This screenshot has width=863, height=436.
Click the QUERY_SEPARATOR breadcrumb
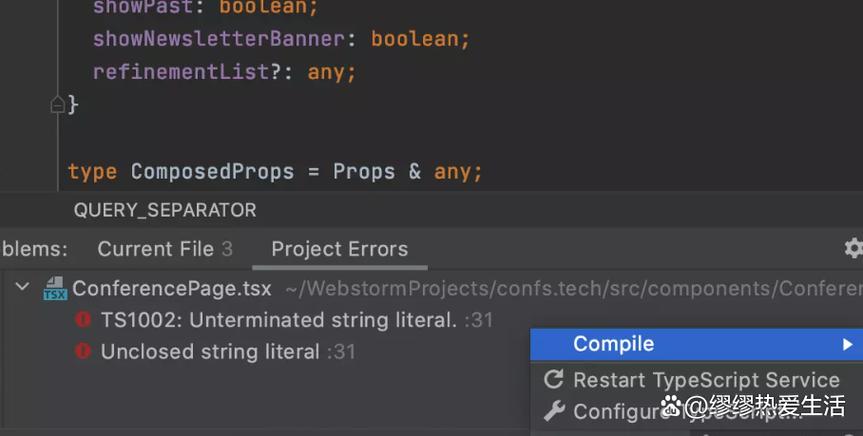tap(165, 210)
